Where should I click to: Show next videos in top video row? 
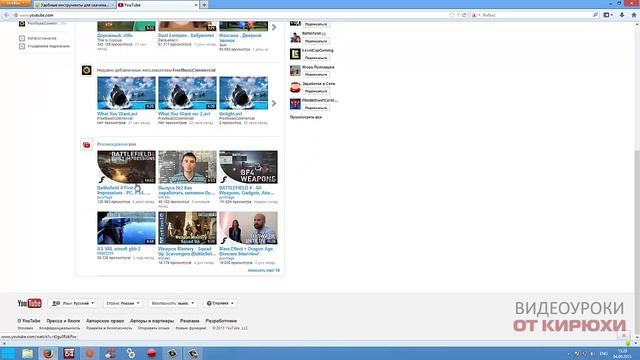(x=274, y=27)
